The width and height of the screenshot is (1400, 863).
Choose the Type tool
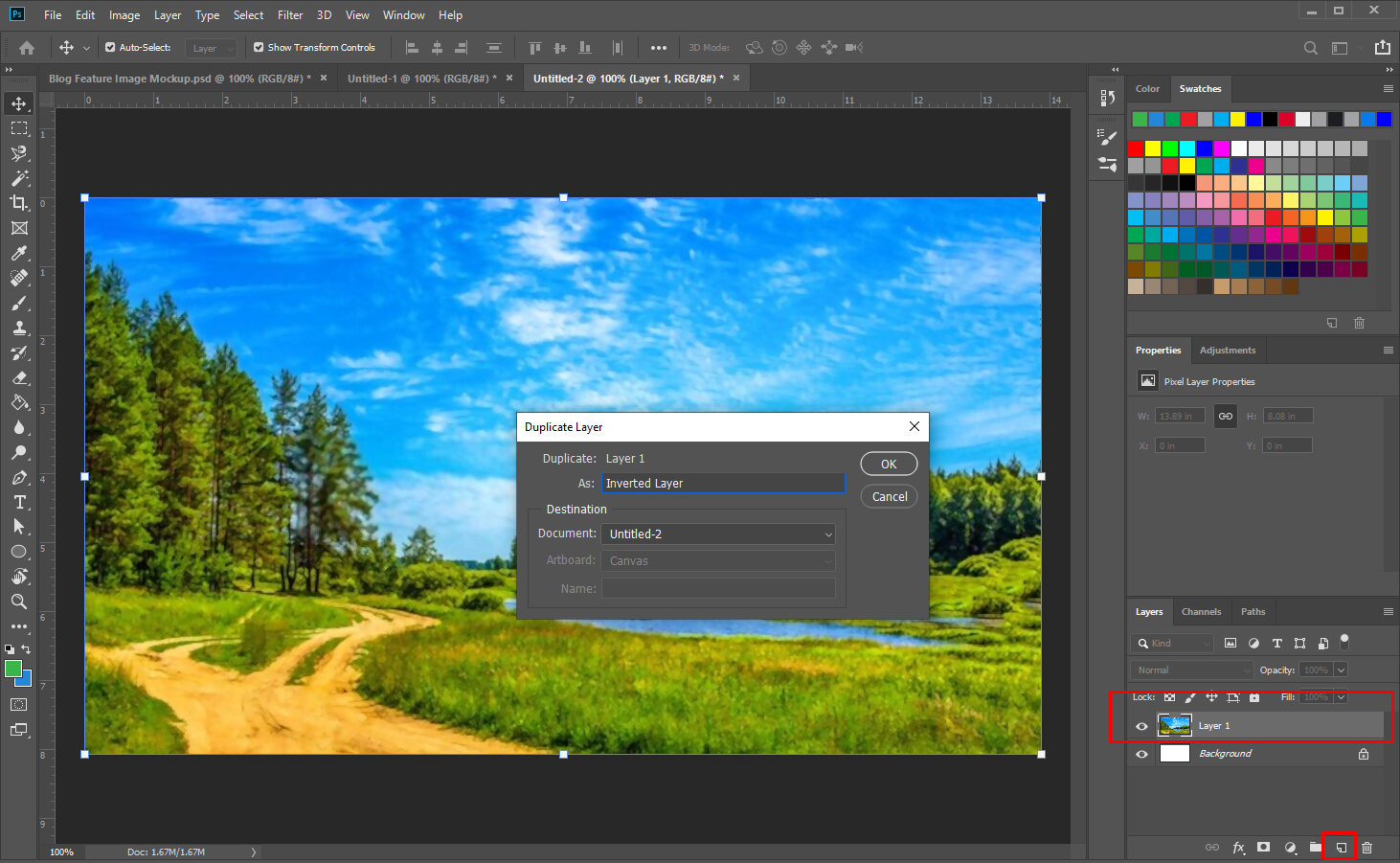[x=19, y=501]
